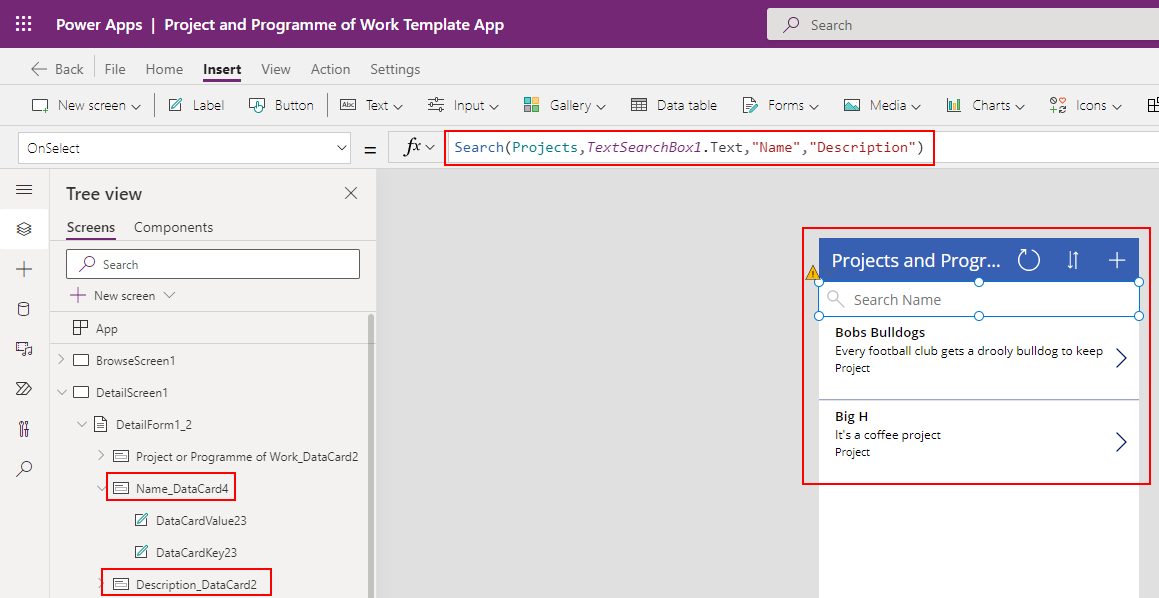Insert a Label control
1159x598 pixels.
[196, 106]
